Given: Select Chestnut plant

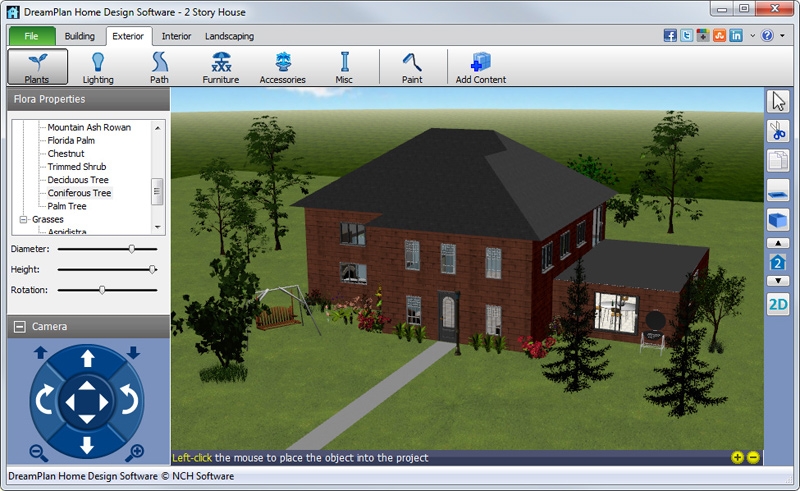Looking at the screenshot, I should [x=66, y=154].
